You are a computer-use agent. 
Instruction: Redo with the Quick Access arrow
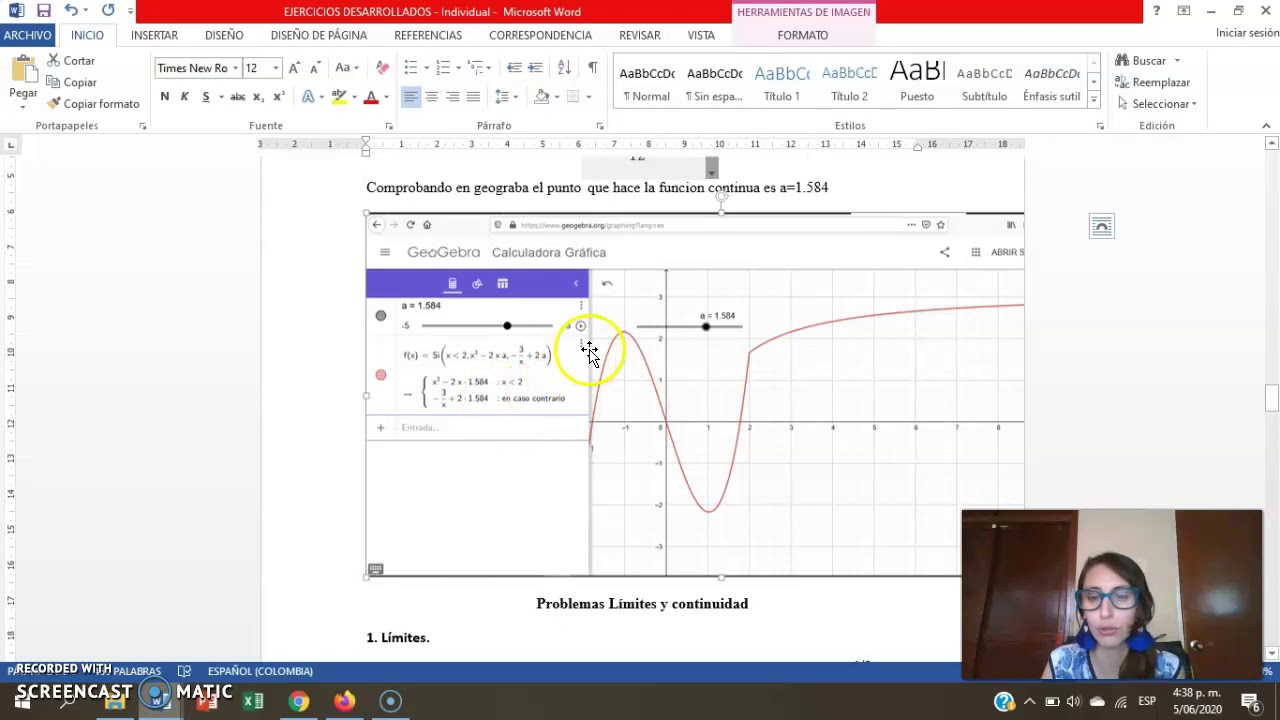point(108,11)
